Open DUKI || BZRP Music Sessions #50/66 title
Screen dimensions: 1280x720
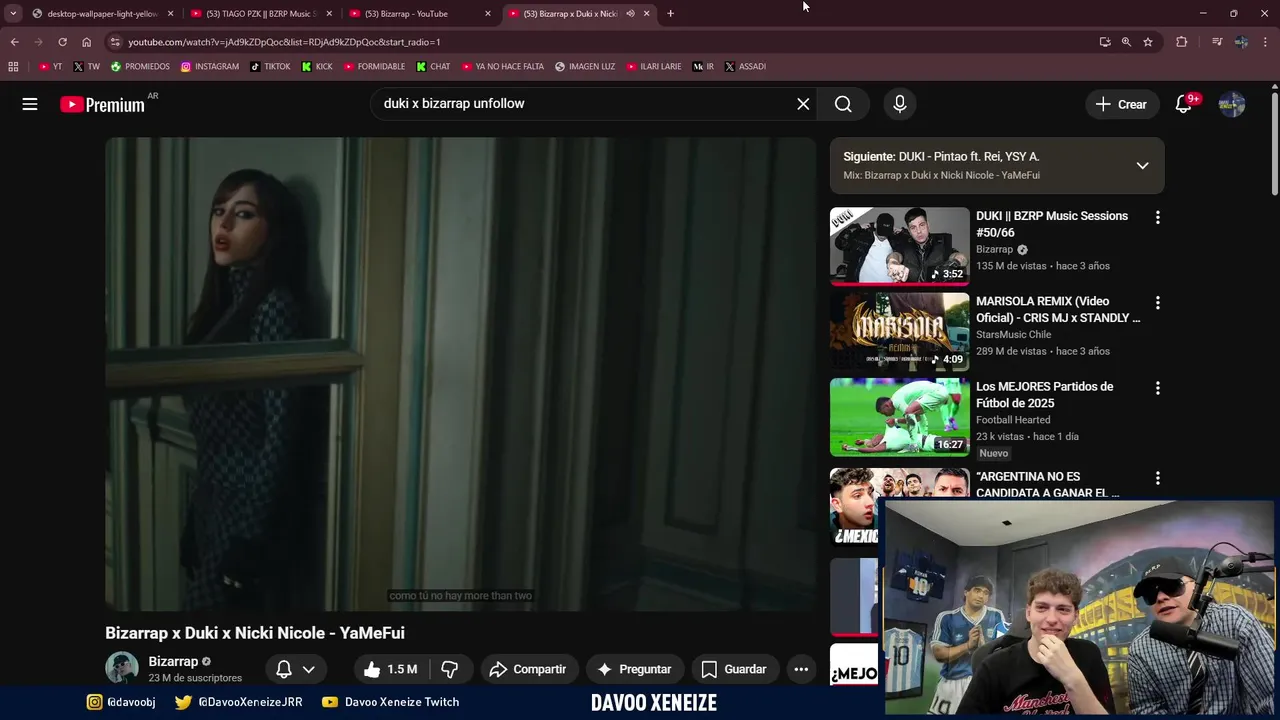[x=1052, y=224]
